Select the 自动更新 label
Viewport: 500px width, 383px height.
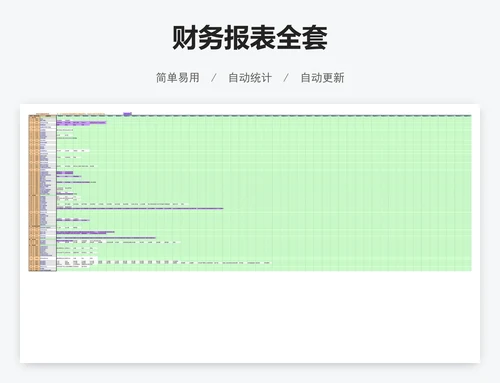322,78
